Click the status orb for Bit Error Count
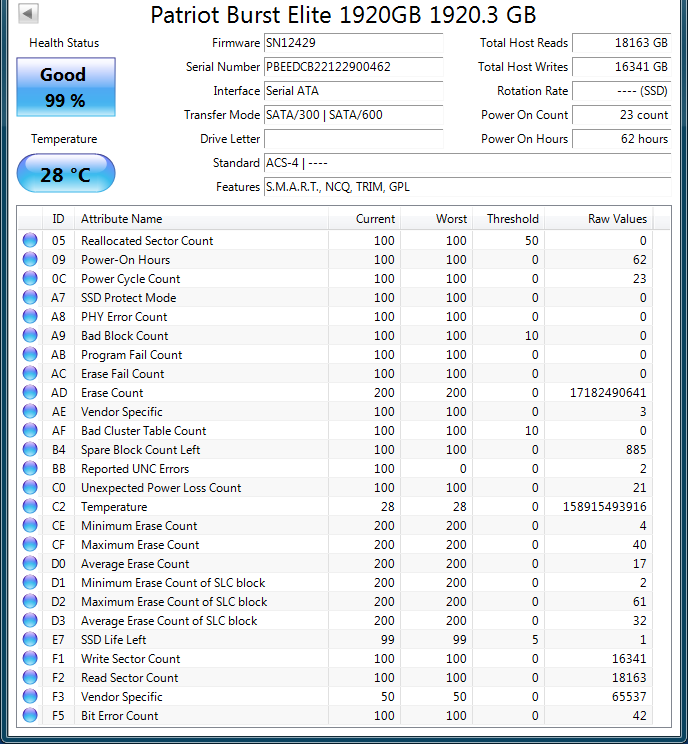This screenshot has height=744, width=688. click(30, 715)
